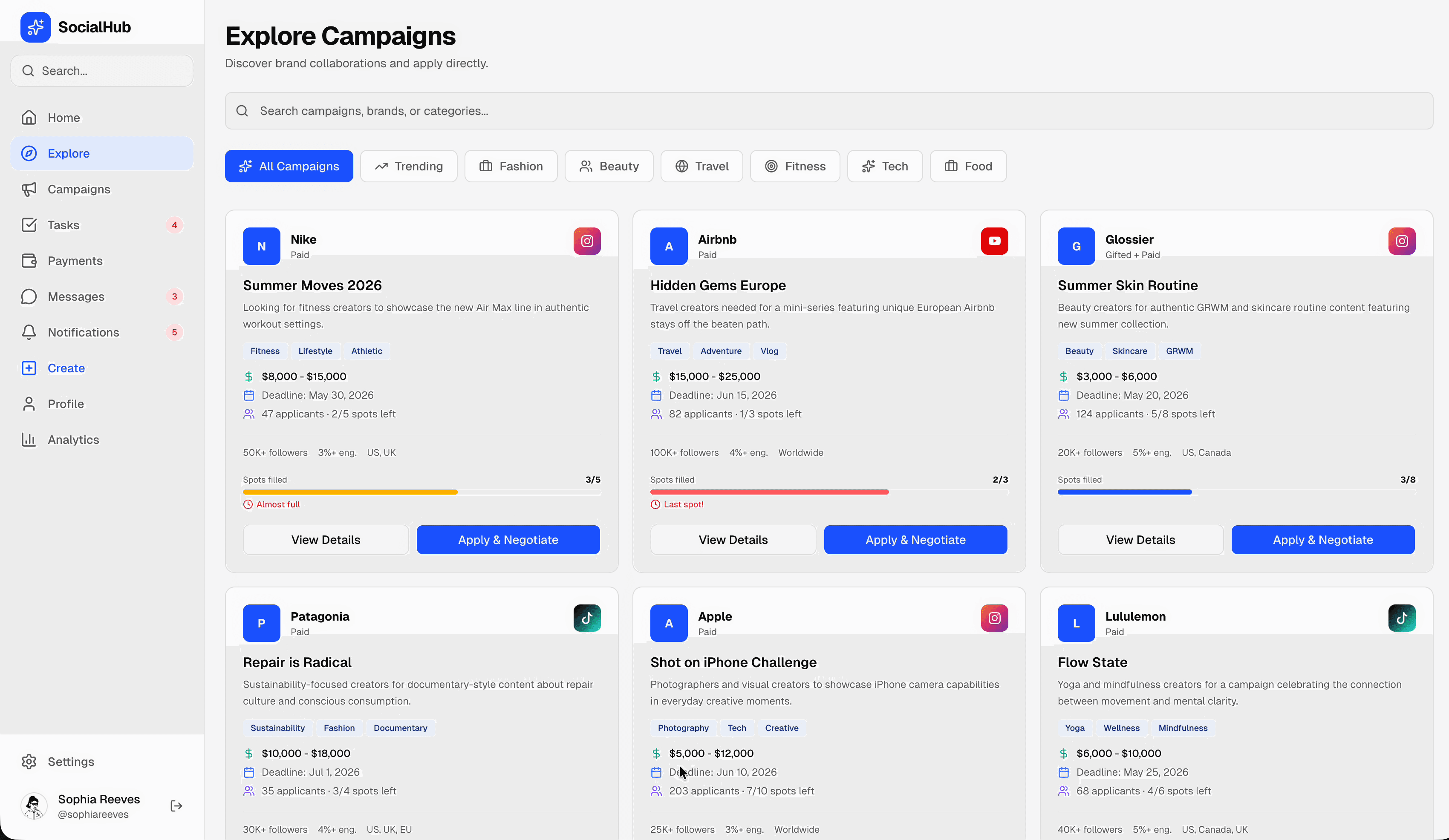View Details for Glossier's Summer Skin Routine
Image resolution: width=1449 pixels, height=840 pixels.
tap(1140, 540)
